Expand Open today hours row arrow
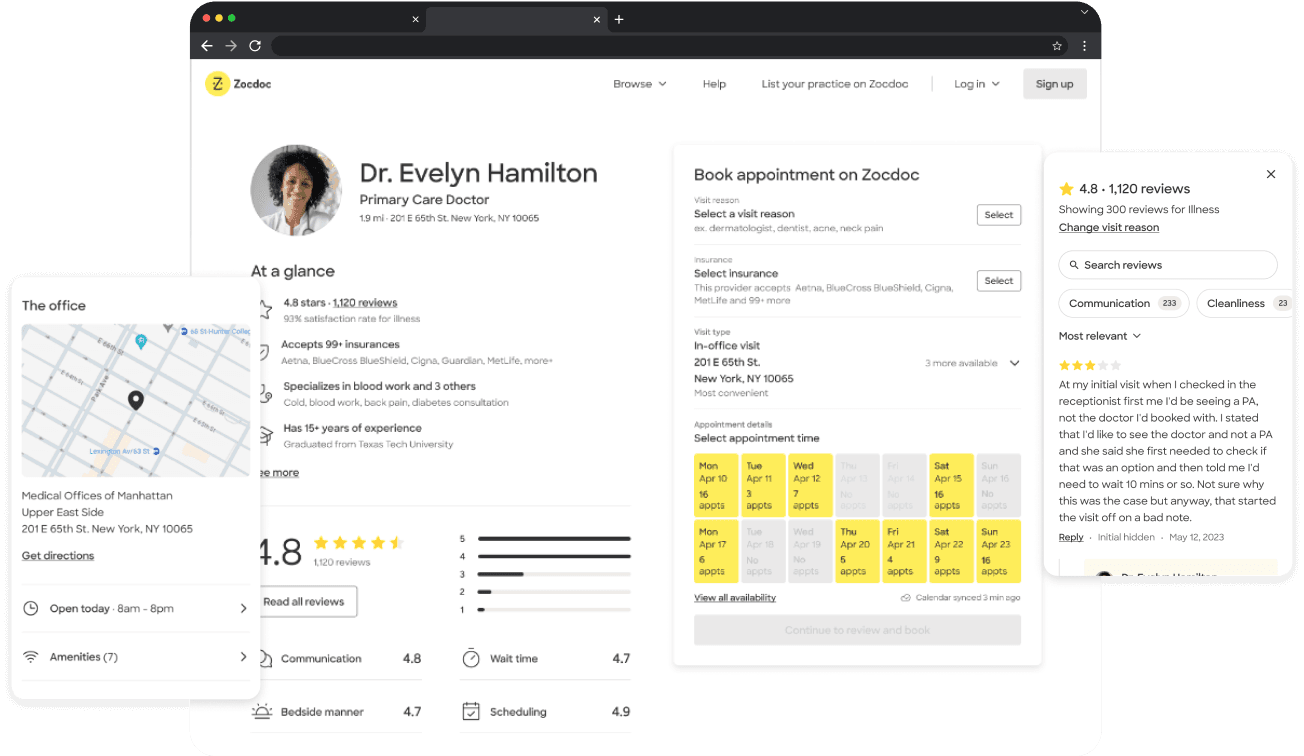 (243, 608)
